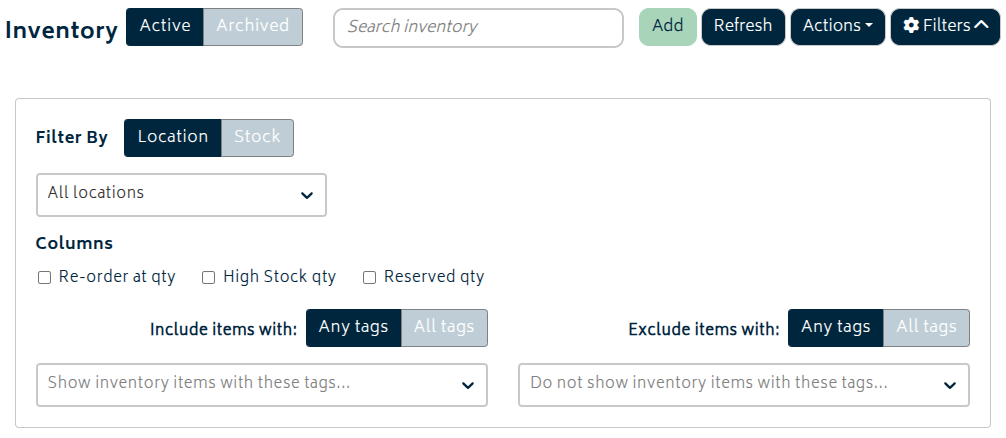Filter by Stock instead of Location
This screenshot has width=1006, height=438.
257,138
